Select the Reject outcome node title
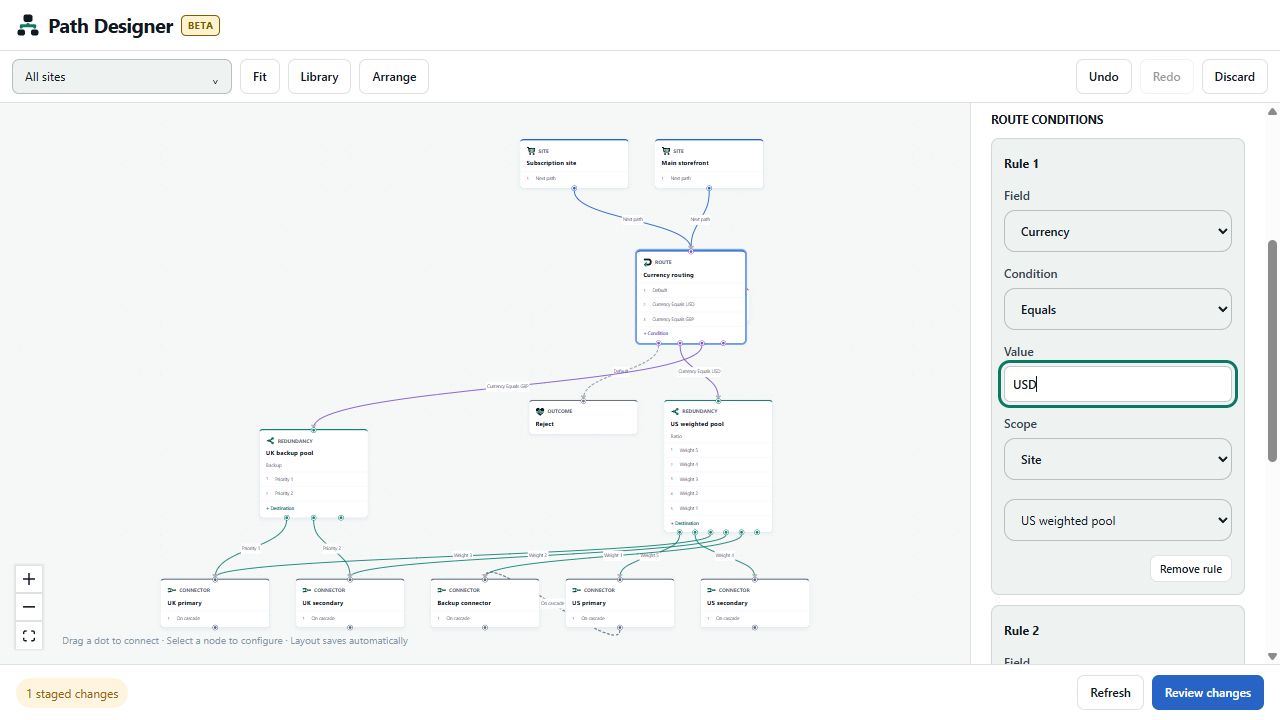The width and height of the screenshot is (1280, 720). point(544,424)
